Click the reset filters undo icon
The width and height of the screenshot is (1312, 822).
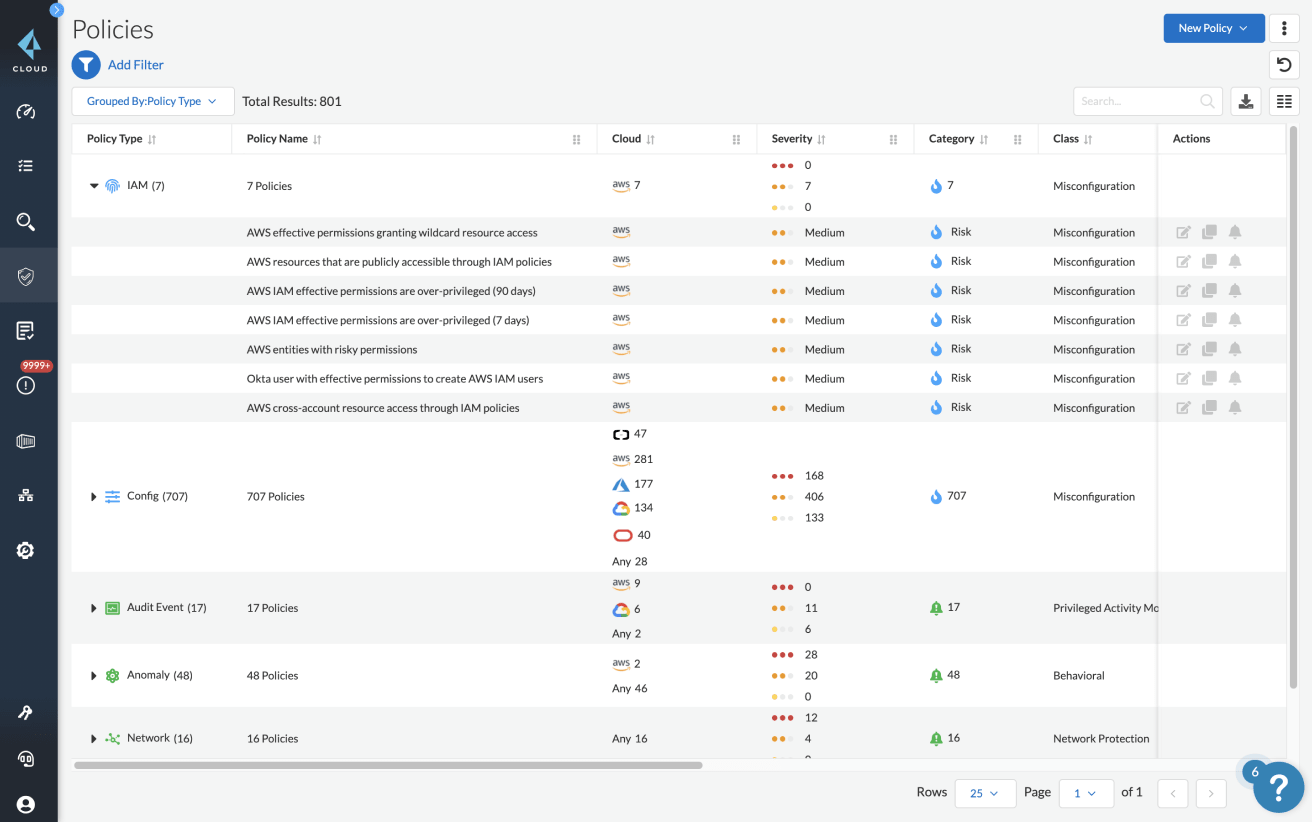(x=1284, y=65)
